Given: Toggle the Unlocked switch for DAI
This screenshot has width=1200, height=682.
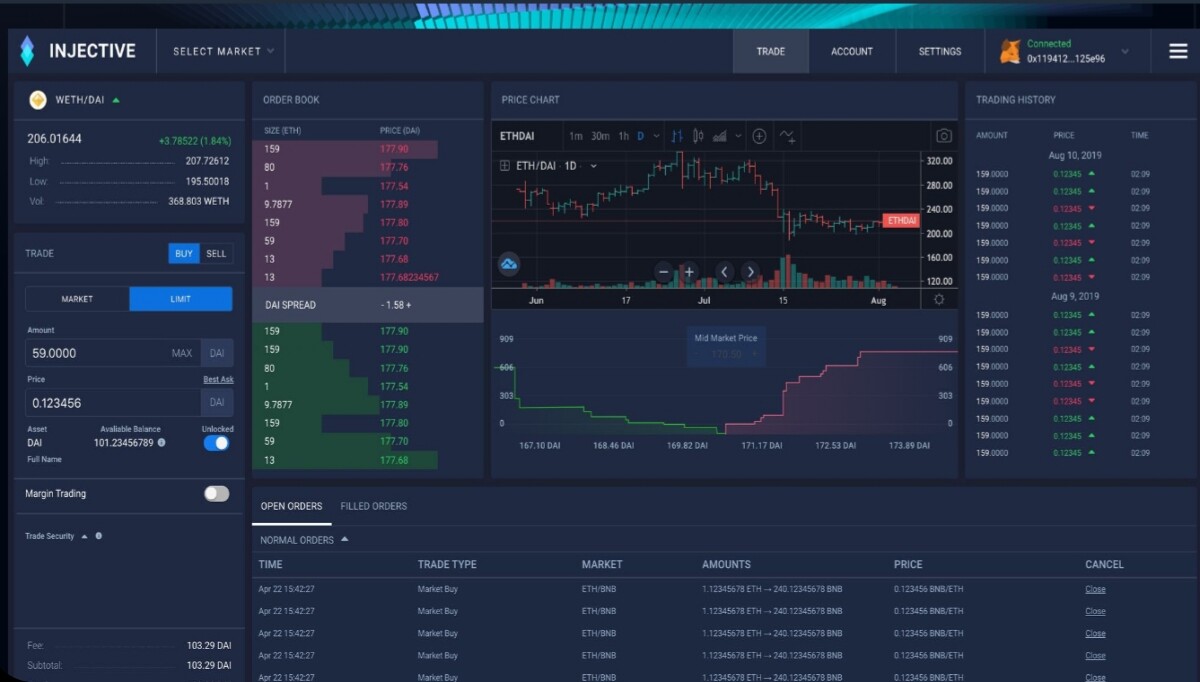Looking at the screenshot, I should [216, 443].
